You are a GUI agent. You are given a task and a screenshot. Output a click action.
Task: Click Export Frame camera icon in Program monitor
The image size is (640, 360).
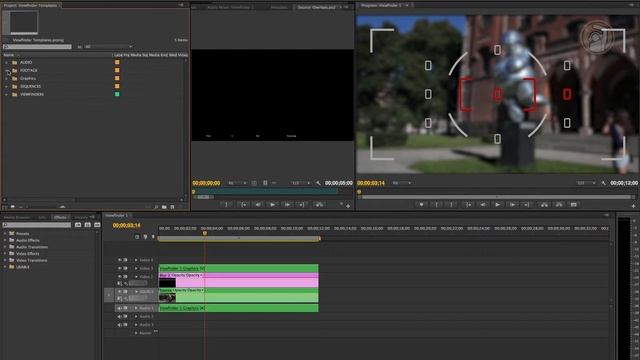(x=573, y=205)
